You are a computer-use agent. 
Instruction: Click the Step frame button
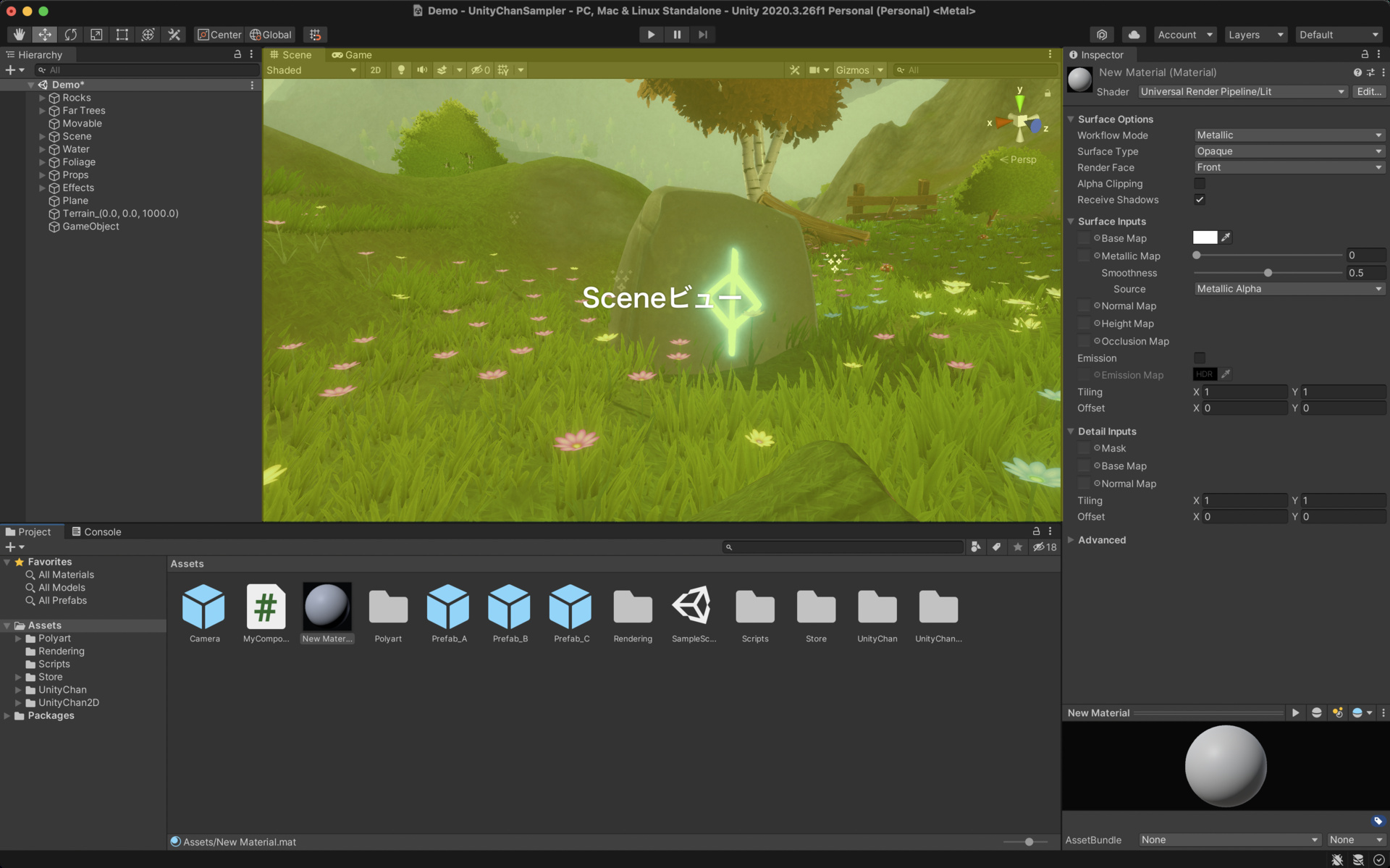703,35
